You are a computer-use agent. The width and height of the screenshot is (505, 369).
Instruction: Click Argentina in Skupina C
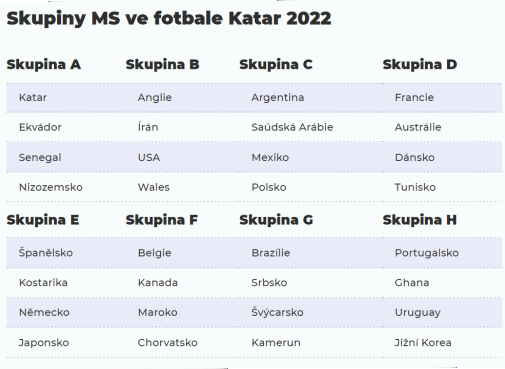278,97
